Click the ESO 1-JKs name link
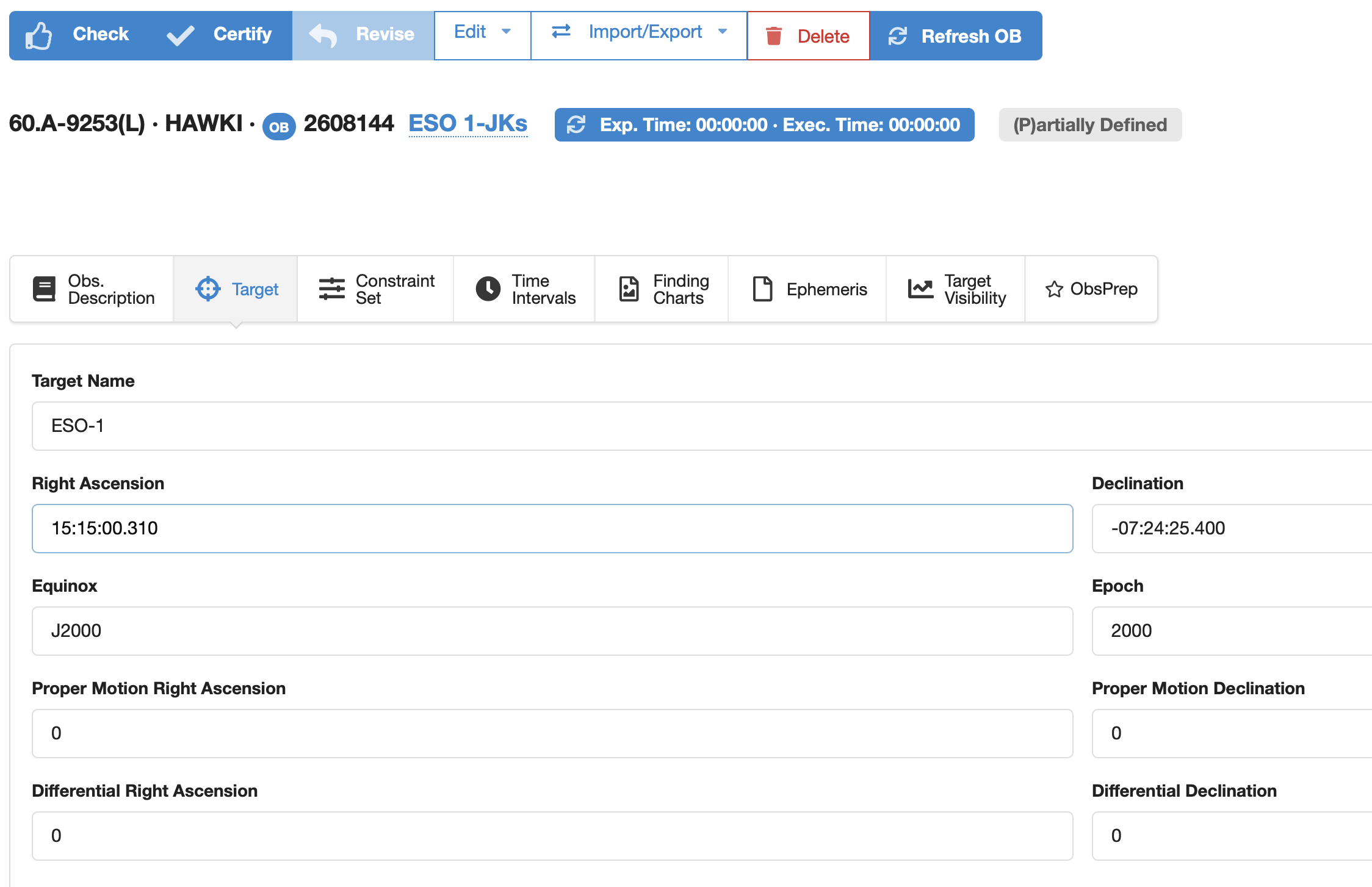Screen dimensions: 1372x887 pyautogui.click(x=468, y=124)
